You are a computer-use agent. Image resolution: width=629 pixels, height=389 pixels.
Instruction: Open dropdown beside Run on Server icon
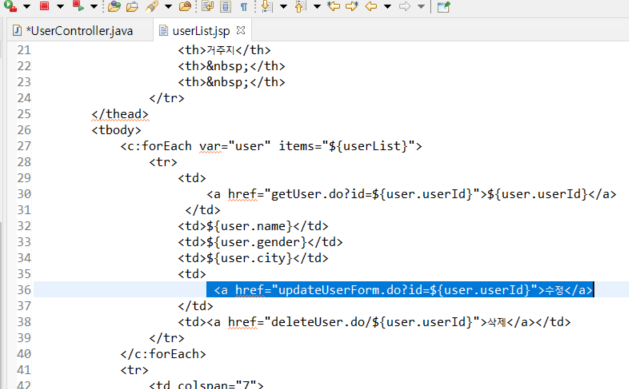26,6
